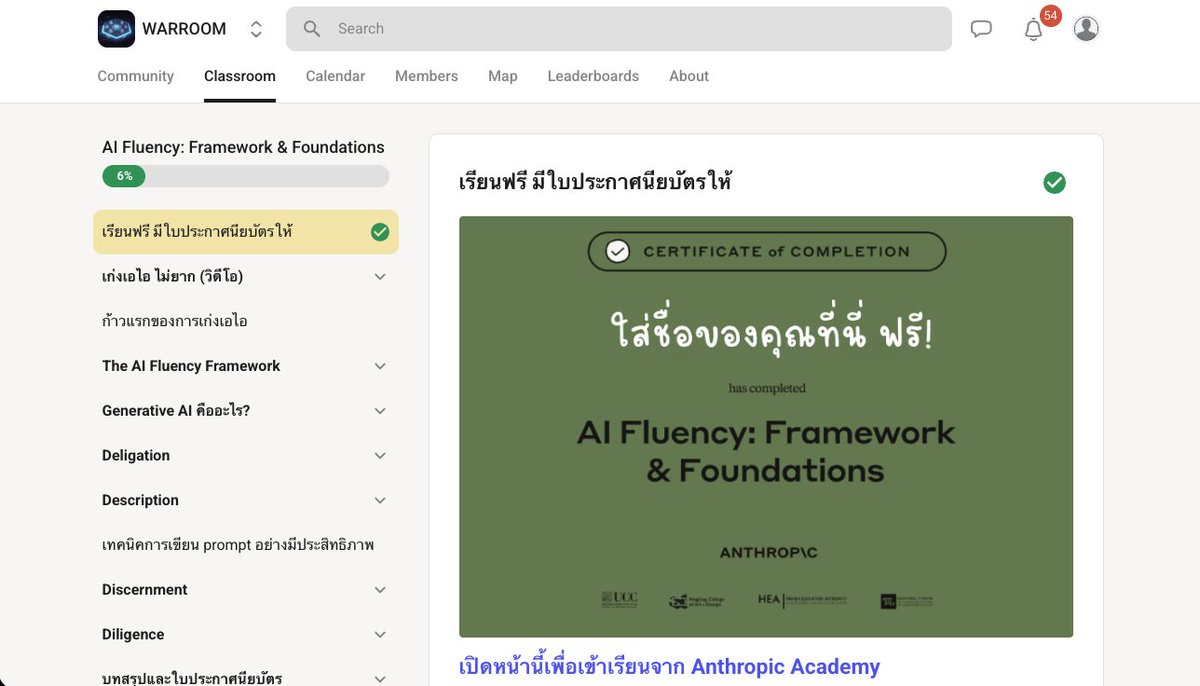The image size is (1200, 686).
Task: Open the Map tab
Action: (x=503, y=76)
